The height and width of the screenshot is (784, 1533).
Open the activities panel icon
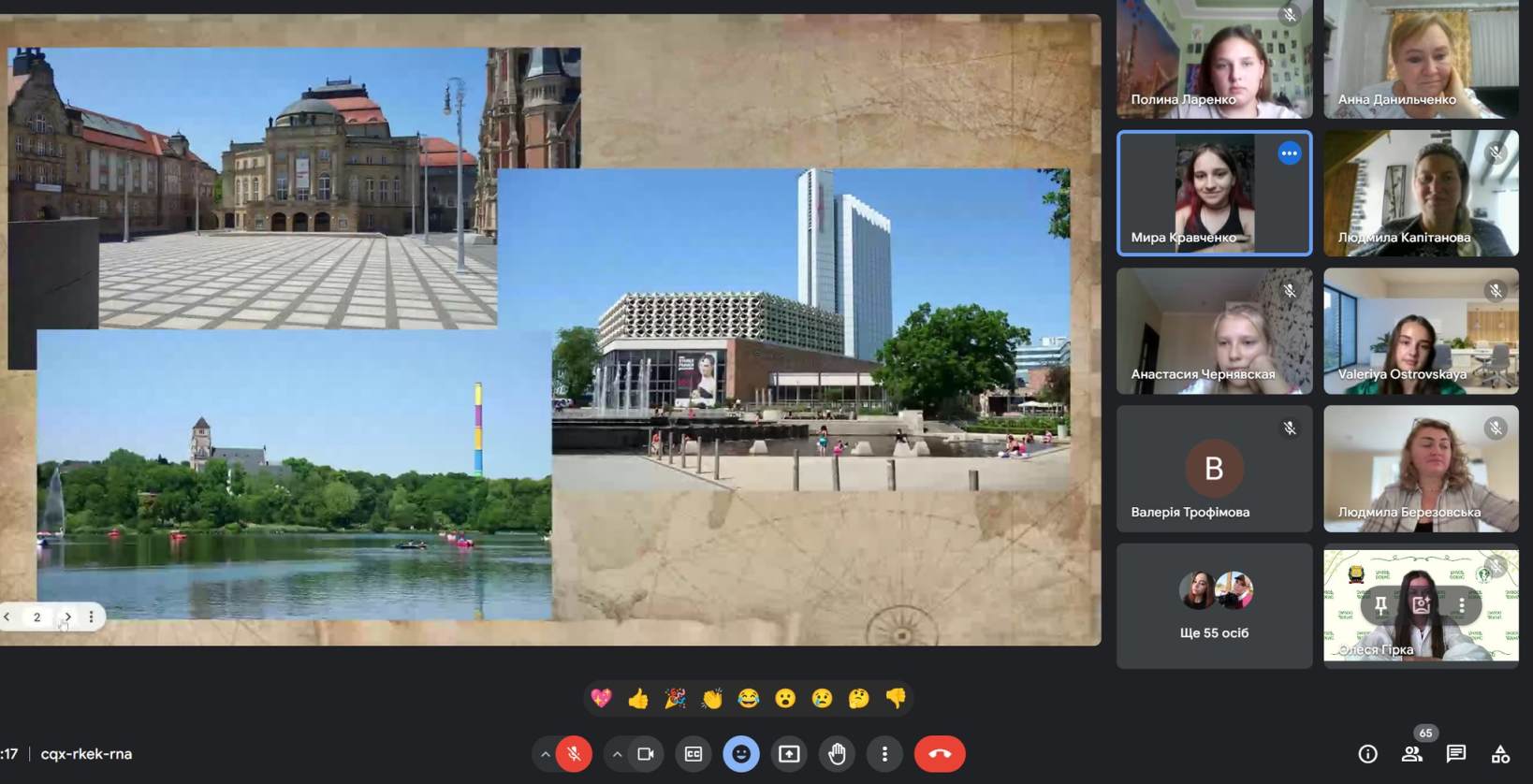(1500, 754)
